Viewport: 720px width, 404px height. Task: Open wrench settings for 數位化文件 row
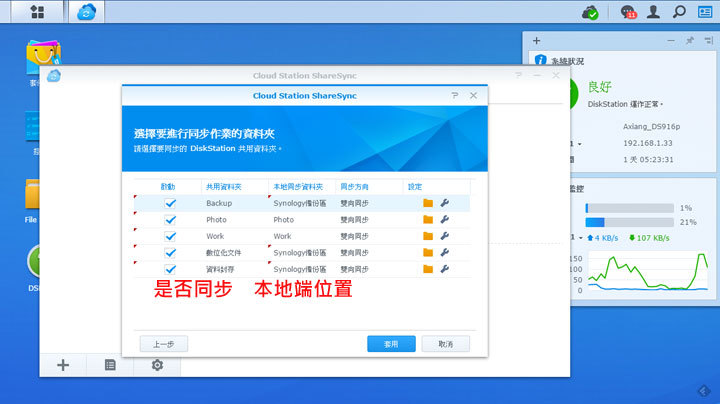point(444,252)
